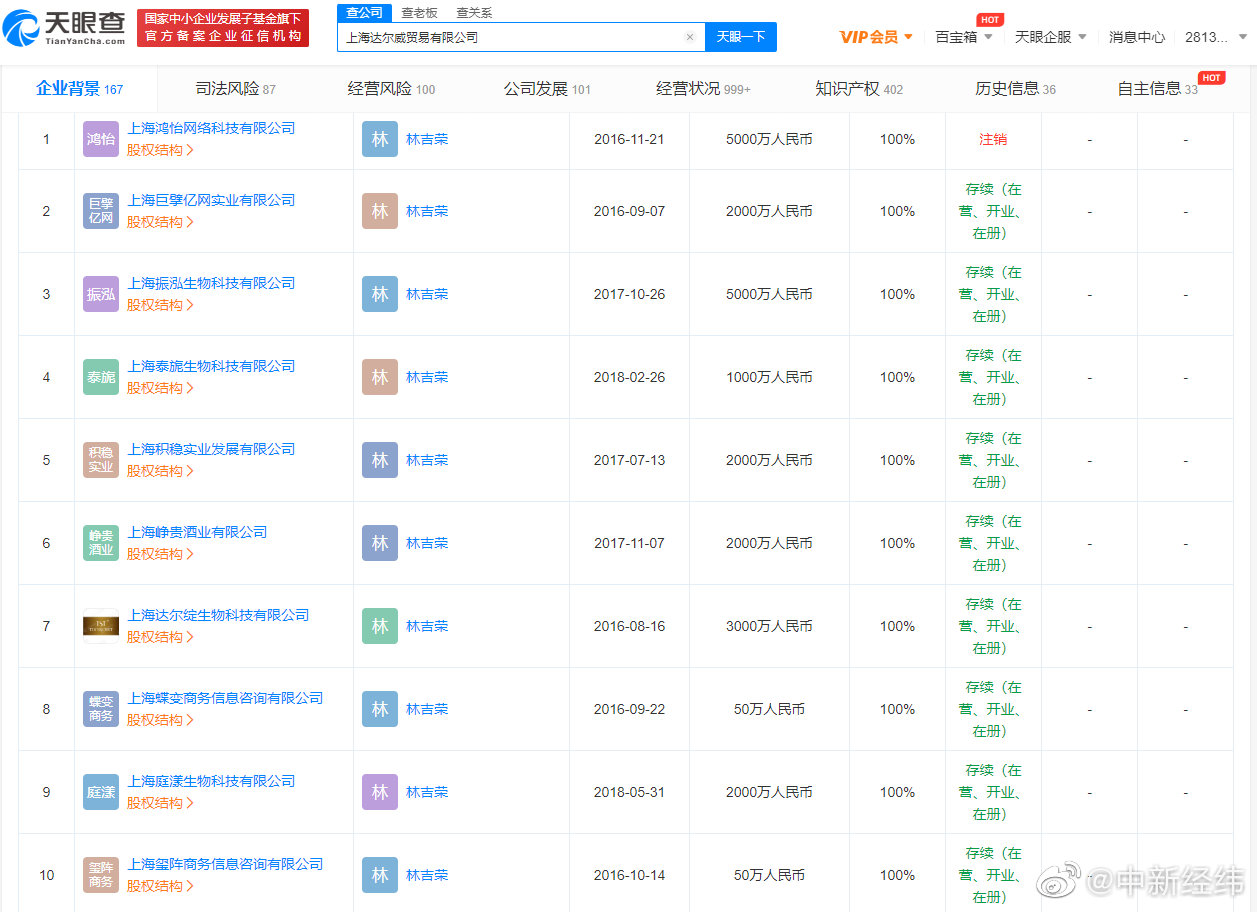1257x912 pixels.
Task: Clear the search box with the × icon
Action: pos(689,36)
